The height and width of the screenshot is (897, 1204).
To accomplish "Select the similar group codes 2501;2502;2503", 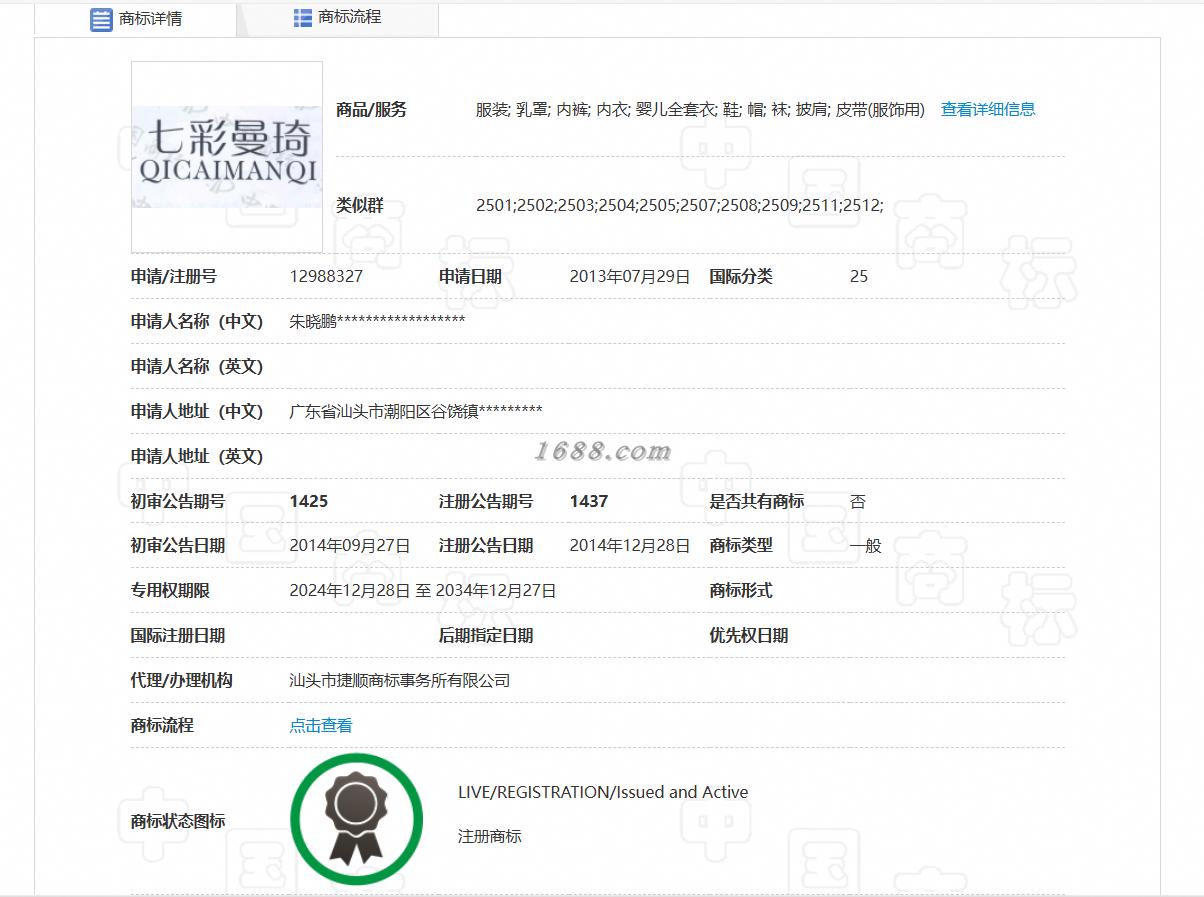I will (x=680, y=206).
